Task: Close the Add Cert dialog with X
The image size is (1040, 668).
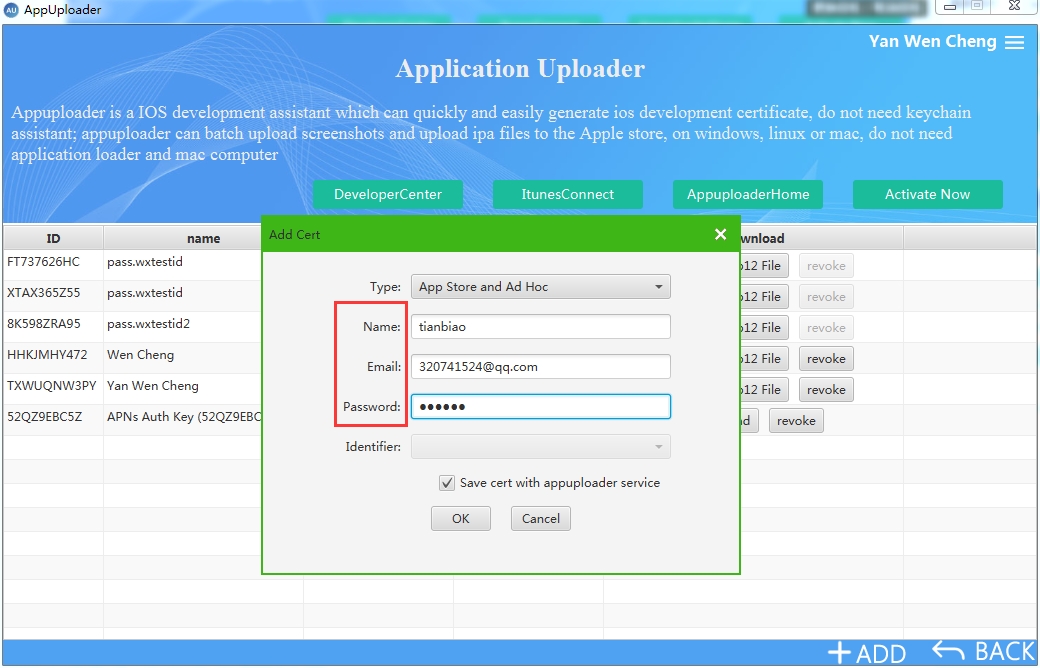Action: tap(720, 234)
